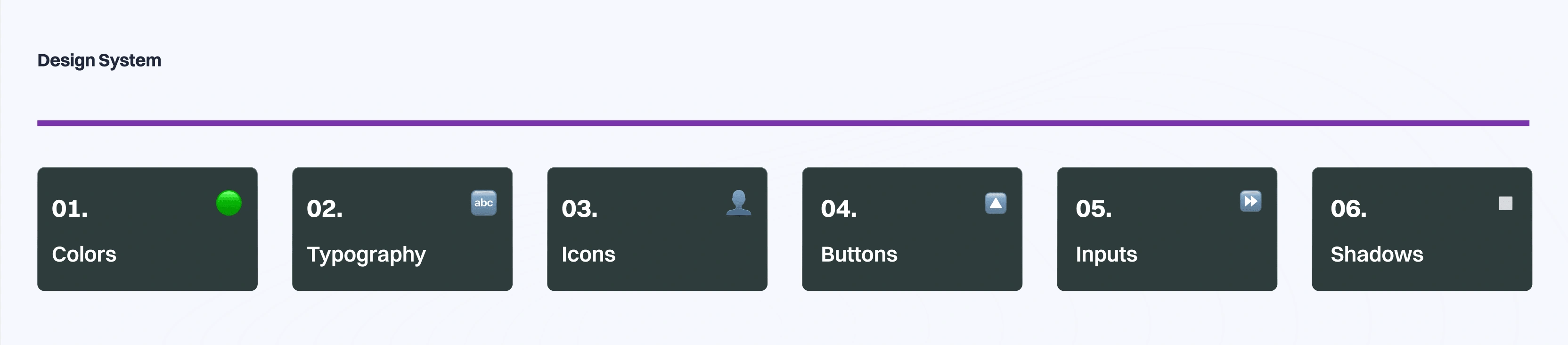1568x345 pixels.
Task: Click the Icons label text
Action: pos(588,255)
